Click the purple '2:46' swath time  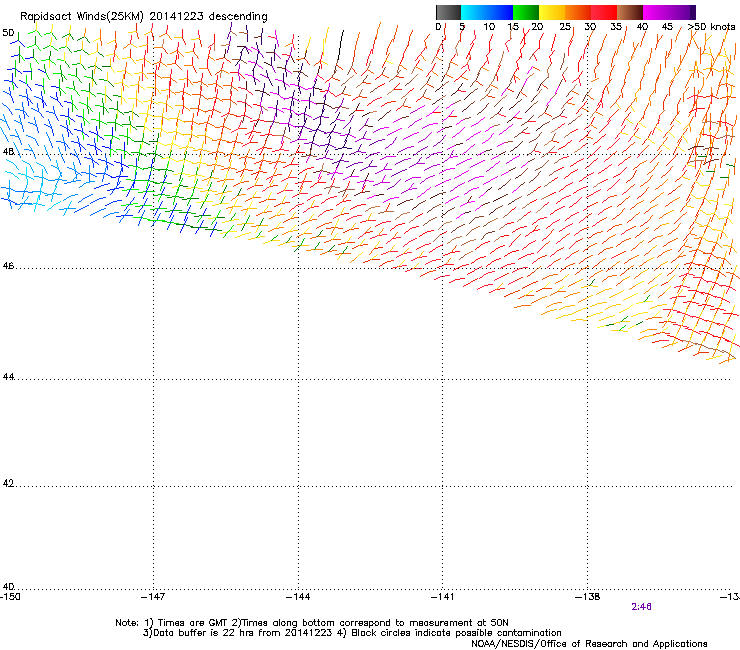click(641, 607)
